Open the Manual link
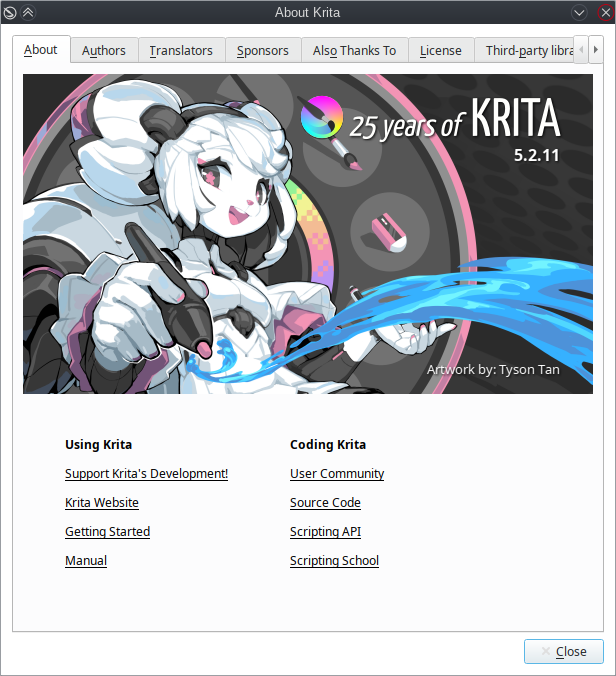 tap(86, 561)
